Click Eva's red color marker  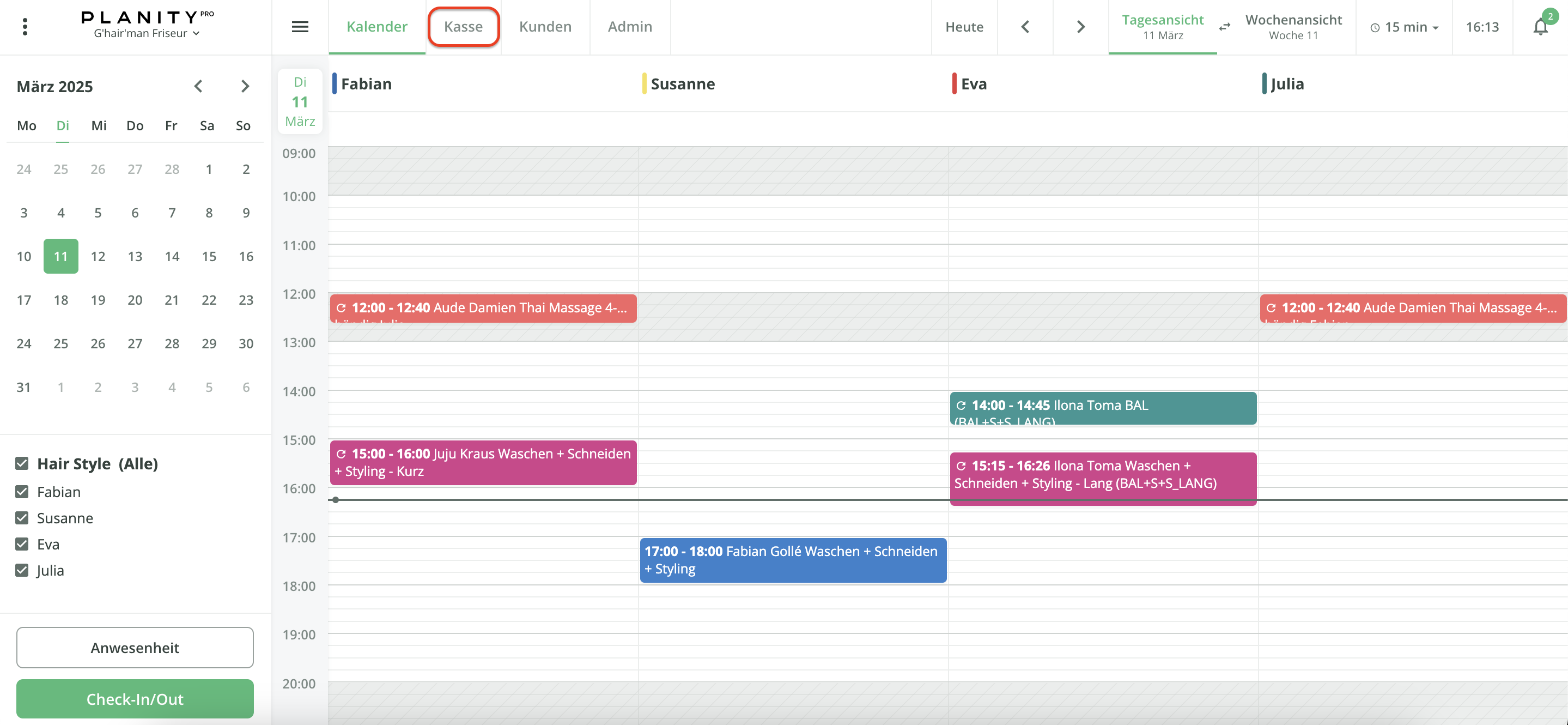coord(954,83)
